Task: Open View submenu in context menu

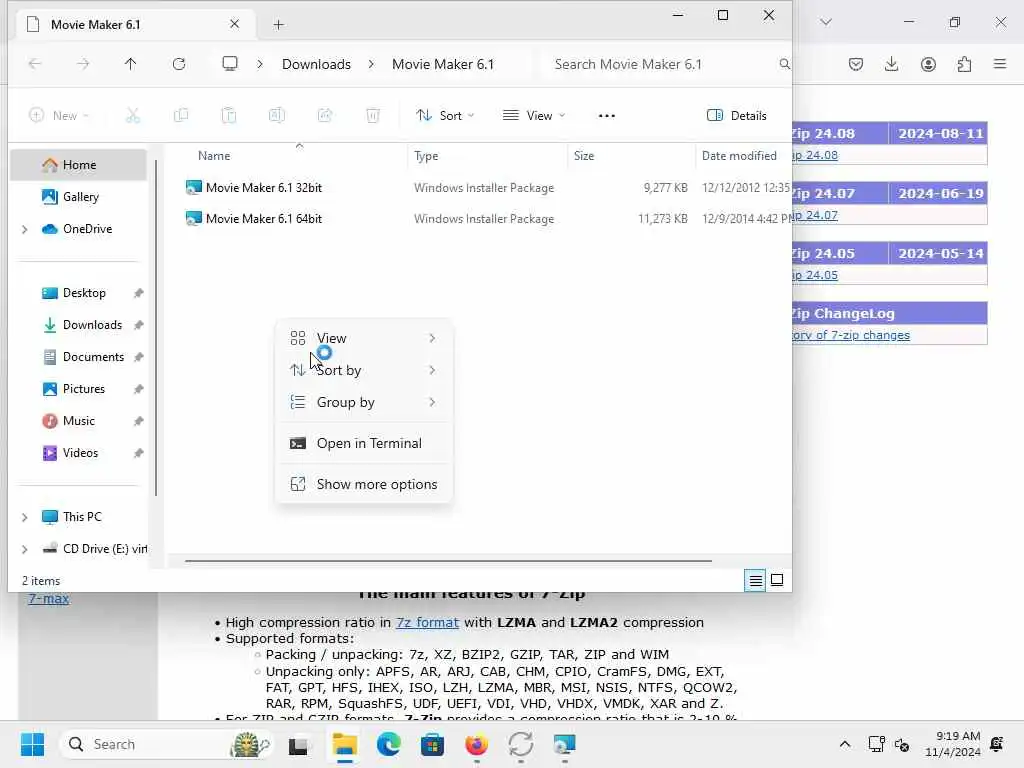Action: (364, 338)
